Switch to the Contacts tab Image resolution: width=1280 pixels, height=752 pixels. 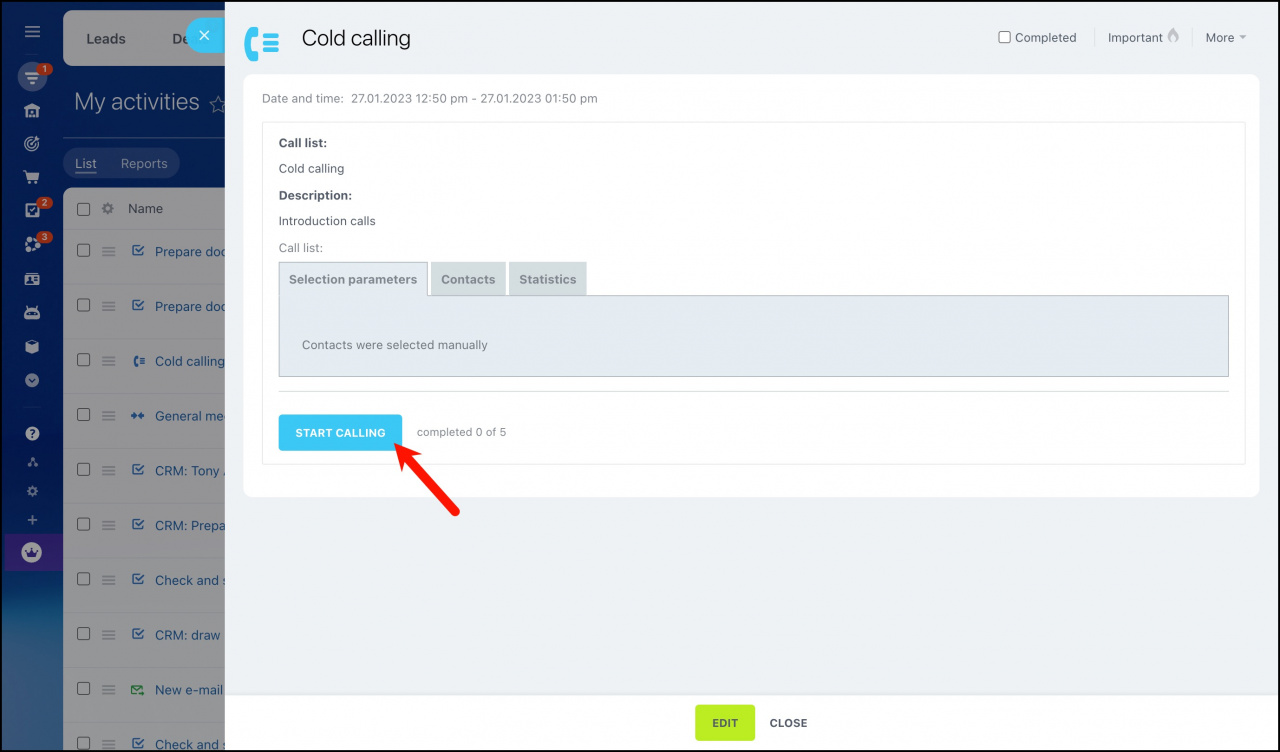click(x=468, y=279)
